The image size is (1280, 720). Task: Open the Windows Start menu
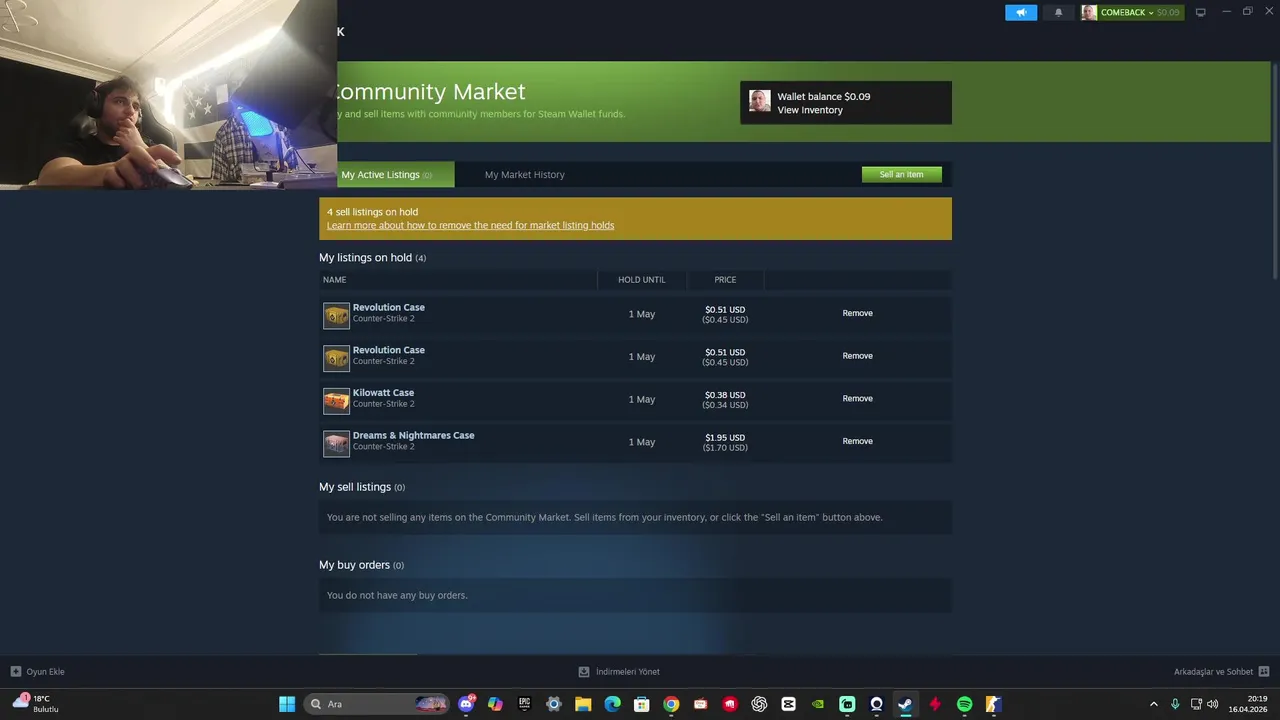287,704
